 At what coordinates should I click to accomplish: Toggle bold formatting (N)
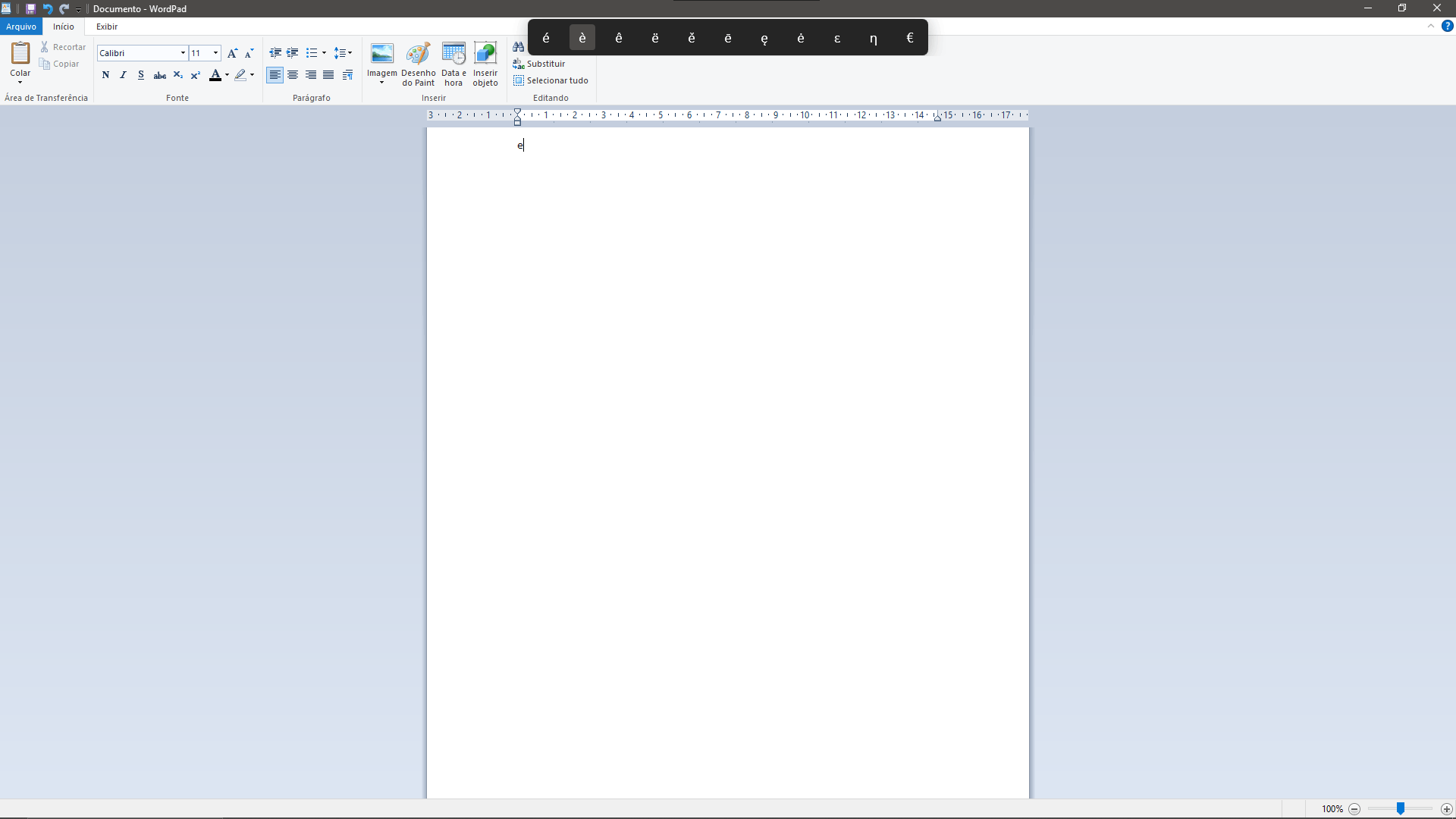pyautogui.click(x=105, y=75)
